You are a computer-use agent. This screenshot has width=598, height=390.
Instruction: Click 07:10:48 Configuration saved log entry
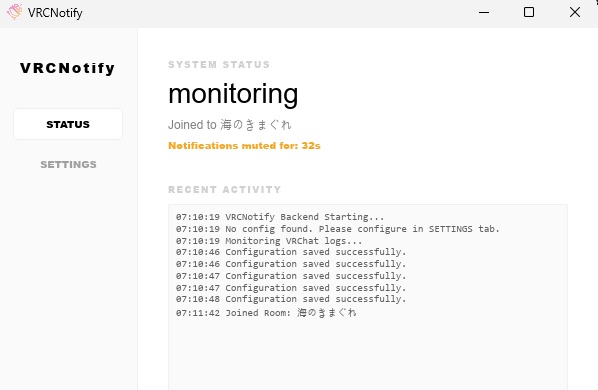[291, 299]
